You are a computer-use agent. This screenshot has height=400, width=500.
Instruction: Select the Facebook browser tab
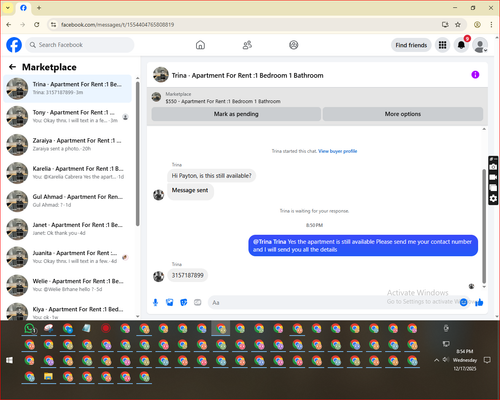[23, 8]
